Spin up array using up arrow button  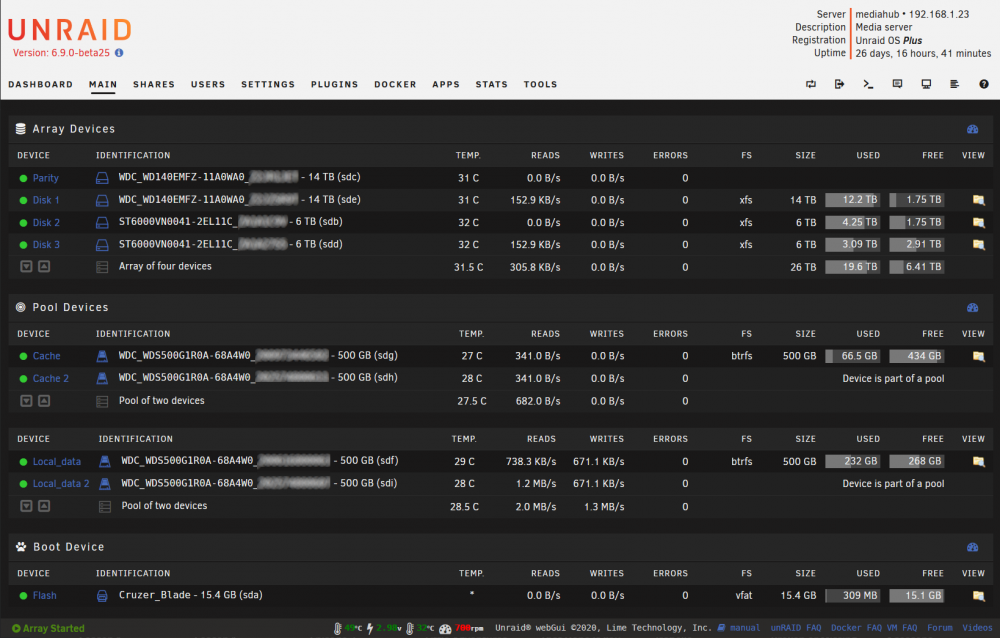coord(44,266)
